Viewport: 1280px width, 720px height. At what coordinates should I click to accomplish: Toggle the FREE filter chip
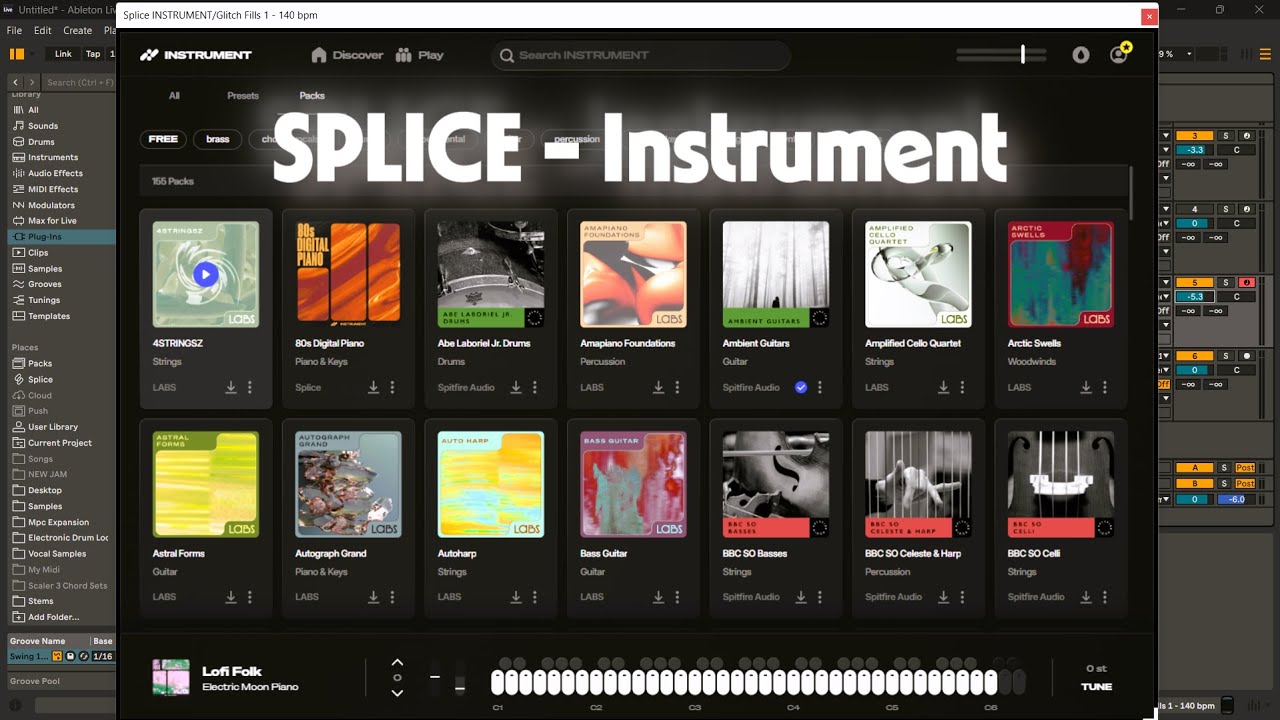[163, 139]
